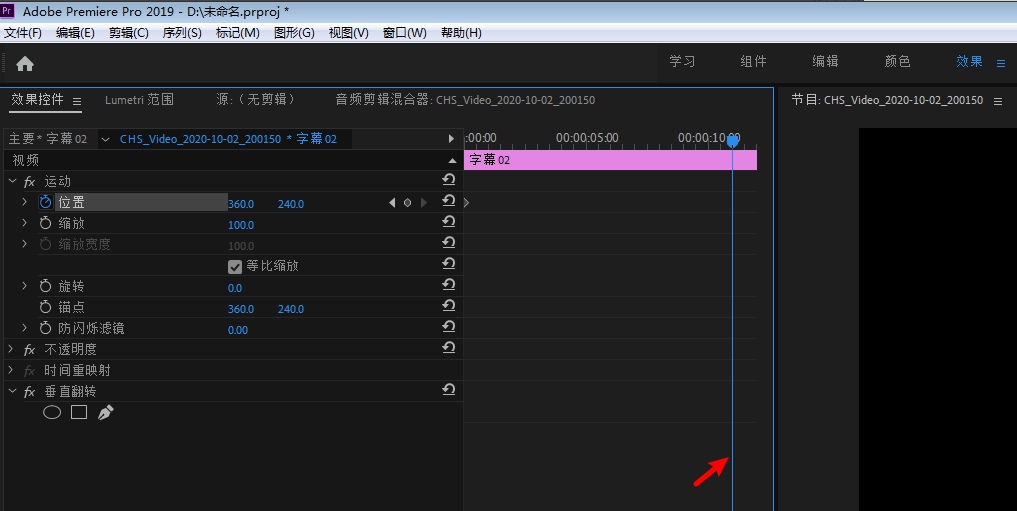The image size is (1017, 511).
Task: Expand the 不透明度 effect
Action: (11, 350)
